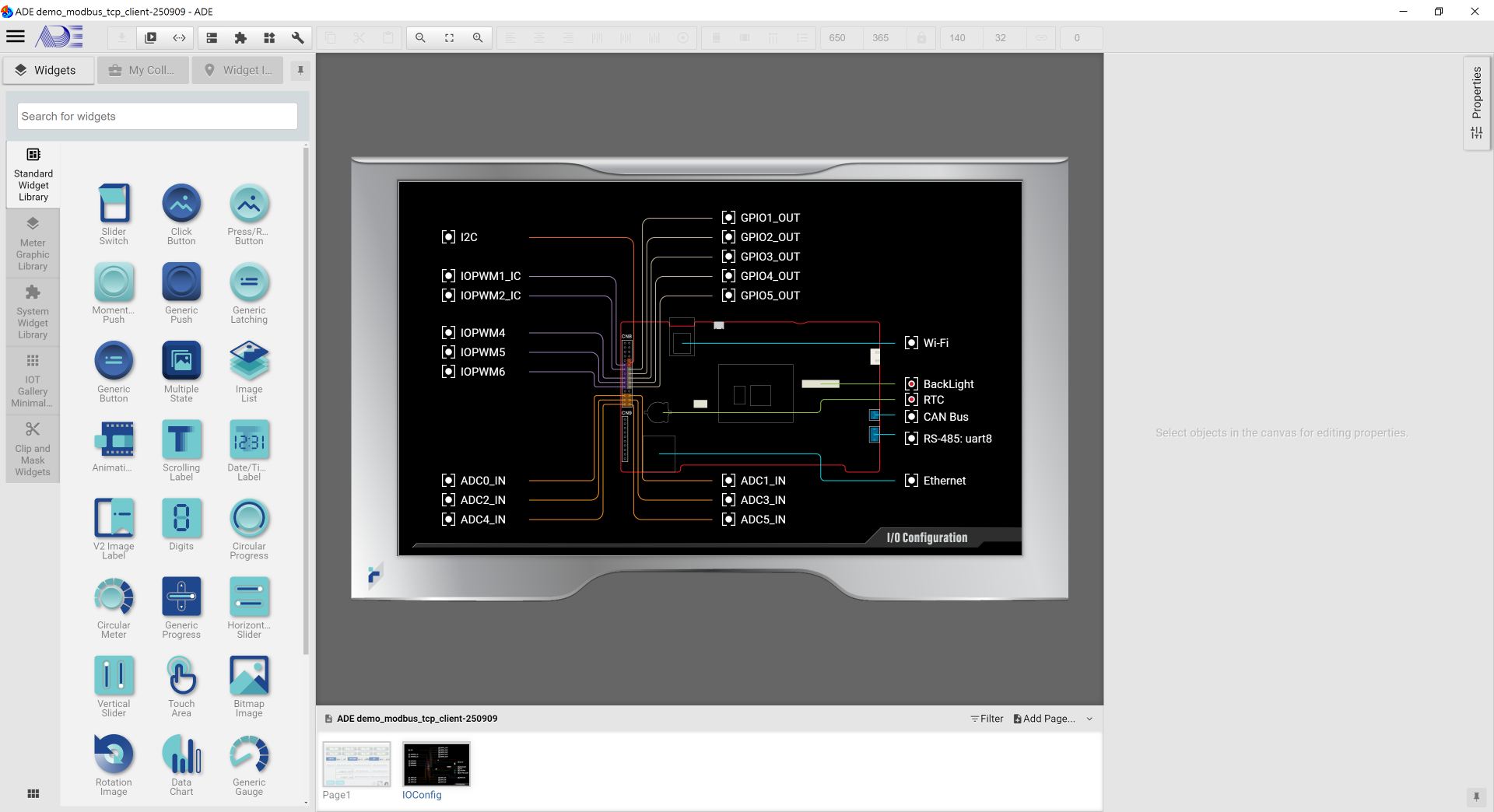The width and height of the screenshot is (1494, 812).
Task: Click the fit-to-screen icon in toolbar
Action: tap(449, 37)
